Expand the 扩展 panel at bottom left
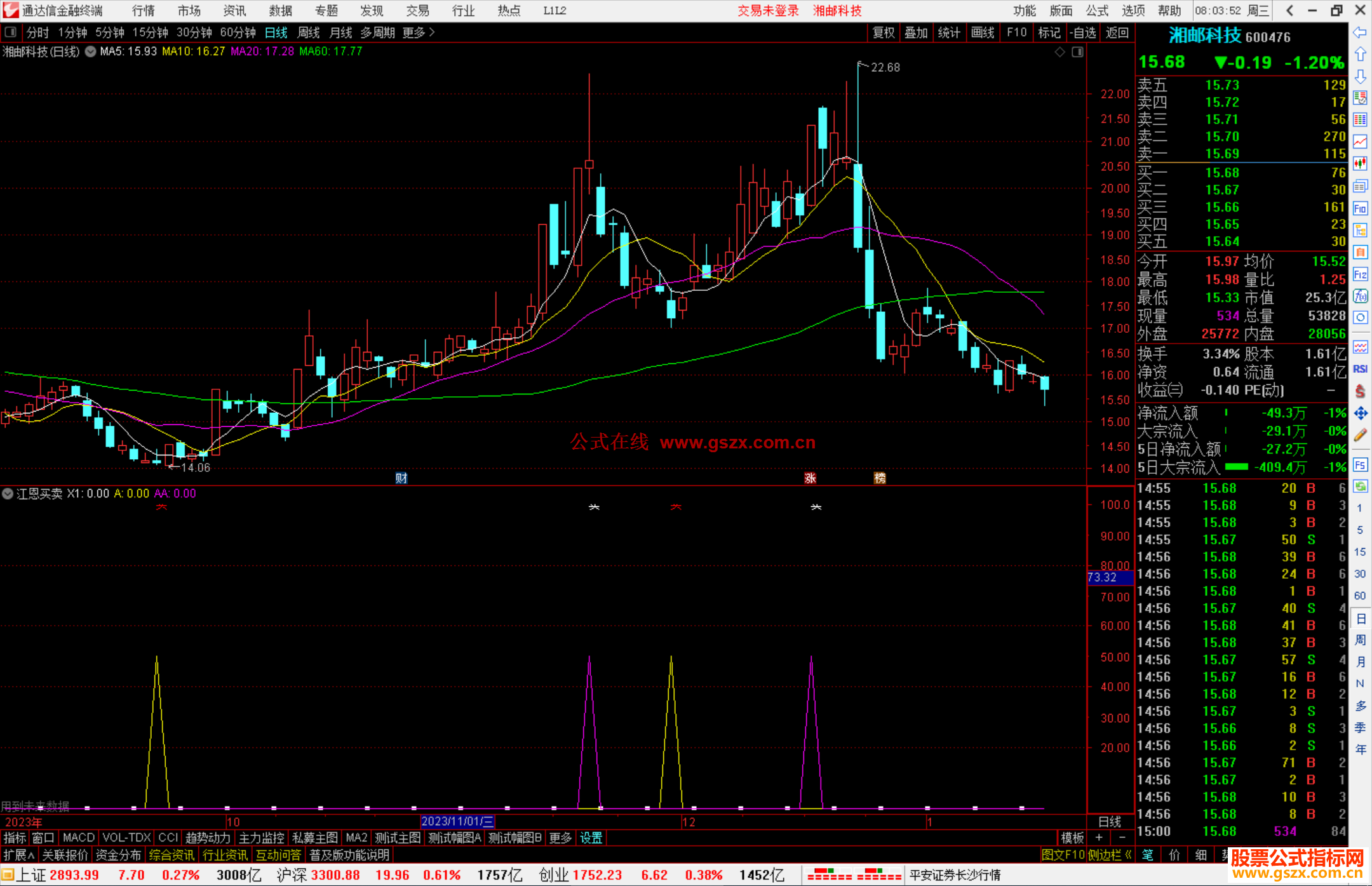Viewport: 1372px width, 886px height. (19, 855)
